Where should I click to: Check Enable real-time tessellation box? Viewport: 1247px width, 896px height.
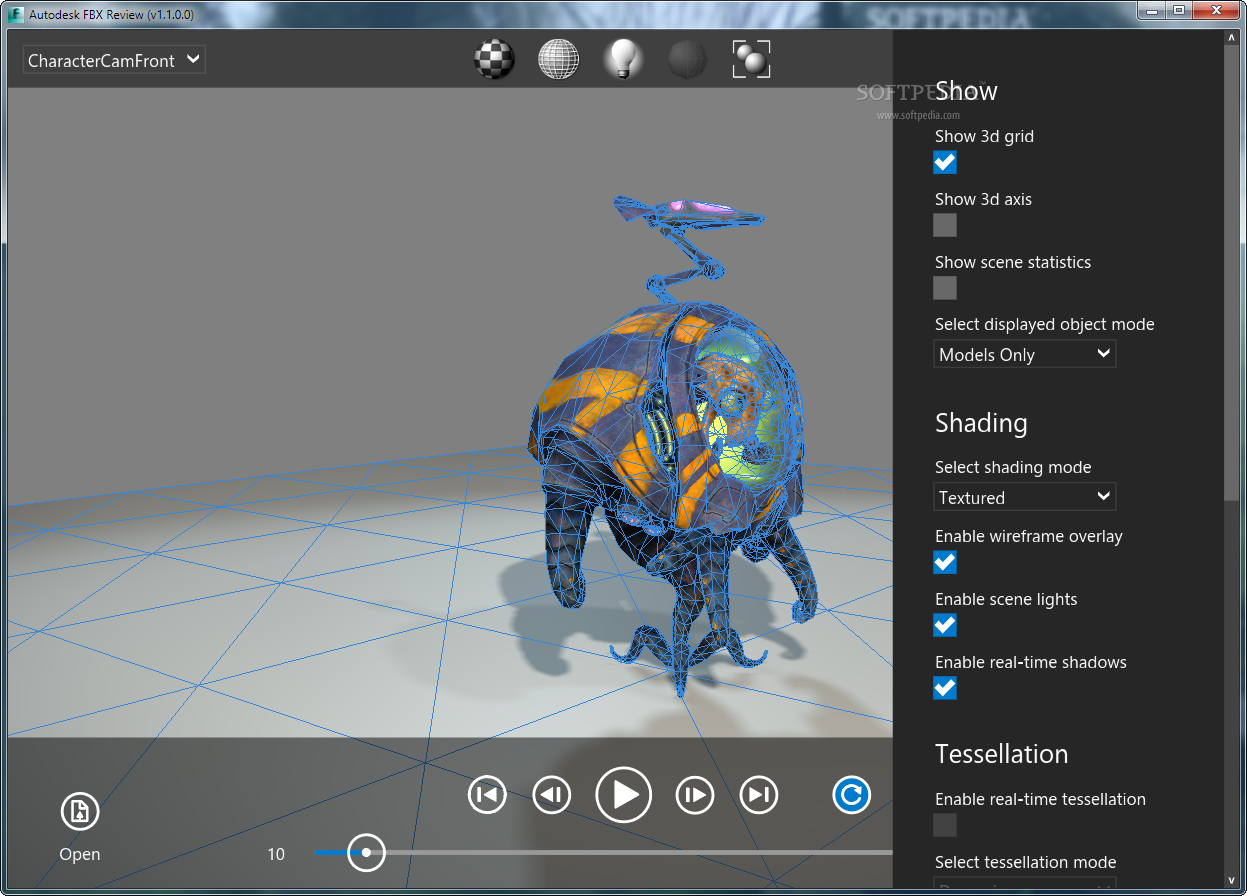coord(945,825)
